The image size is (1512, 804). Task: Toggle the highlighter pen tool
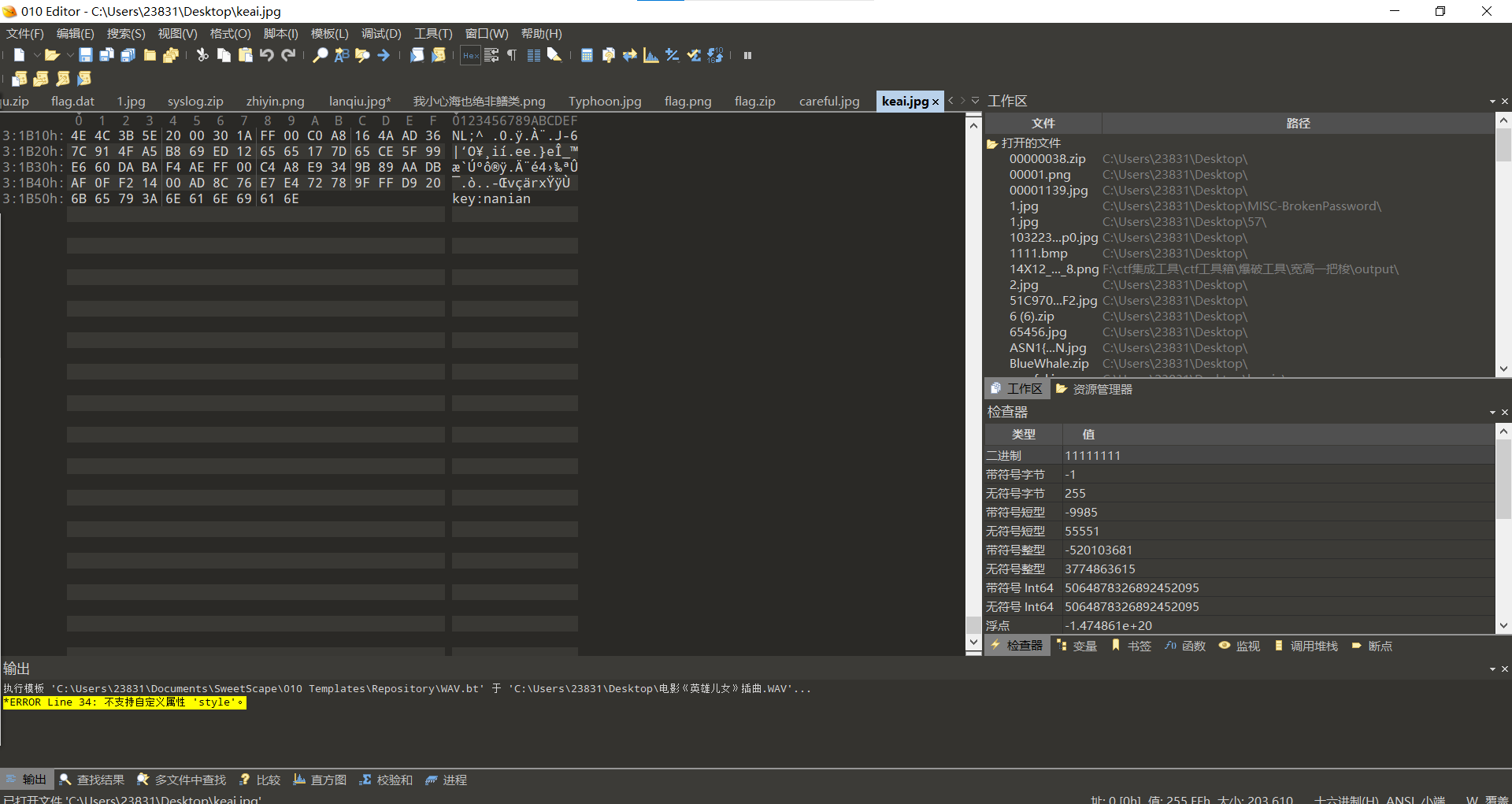pos(554,55)
